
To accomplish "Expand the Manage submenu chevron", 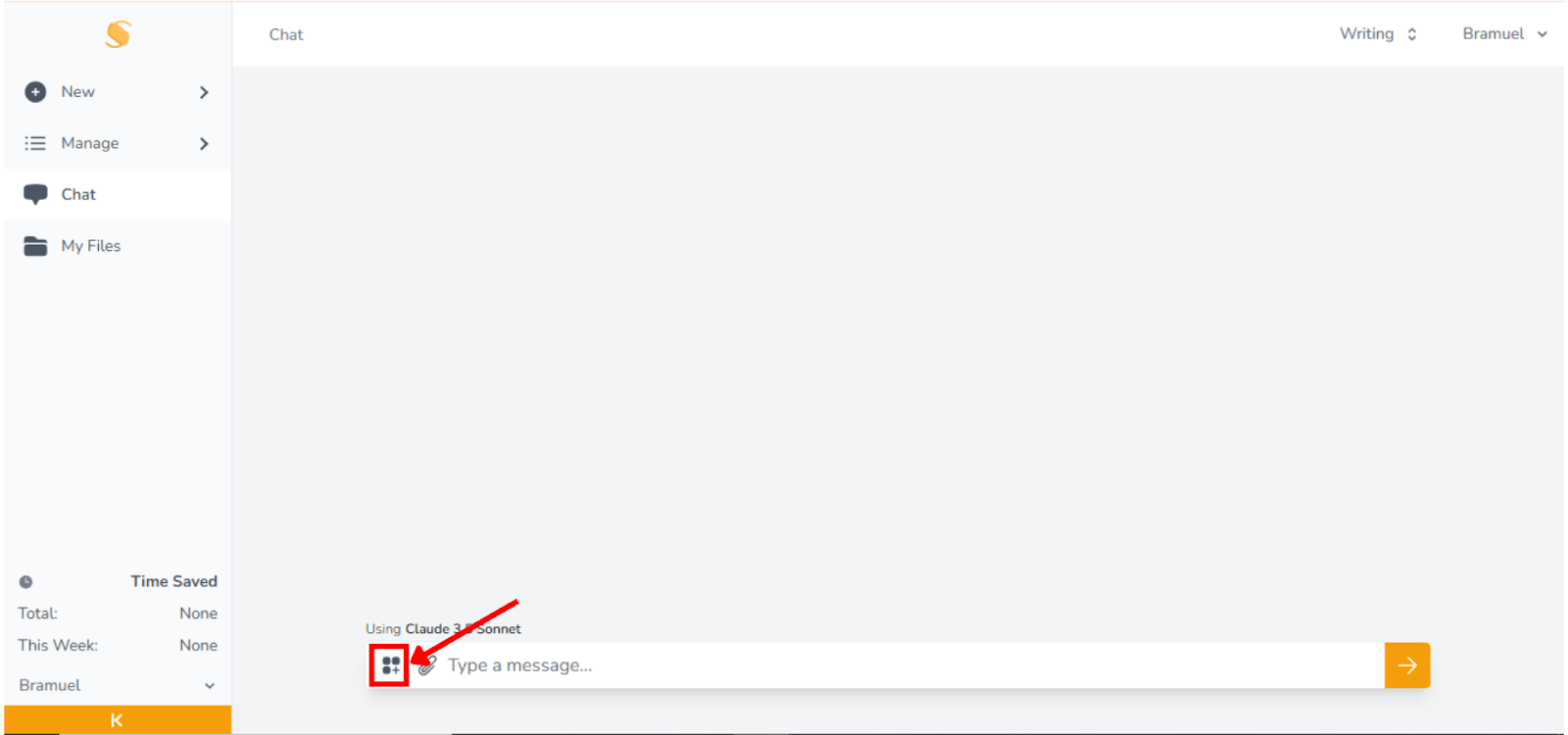I will click(x=204, y=144).
